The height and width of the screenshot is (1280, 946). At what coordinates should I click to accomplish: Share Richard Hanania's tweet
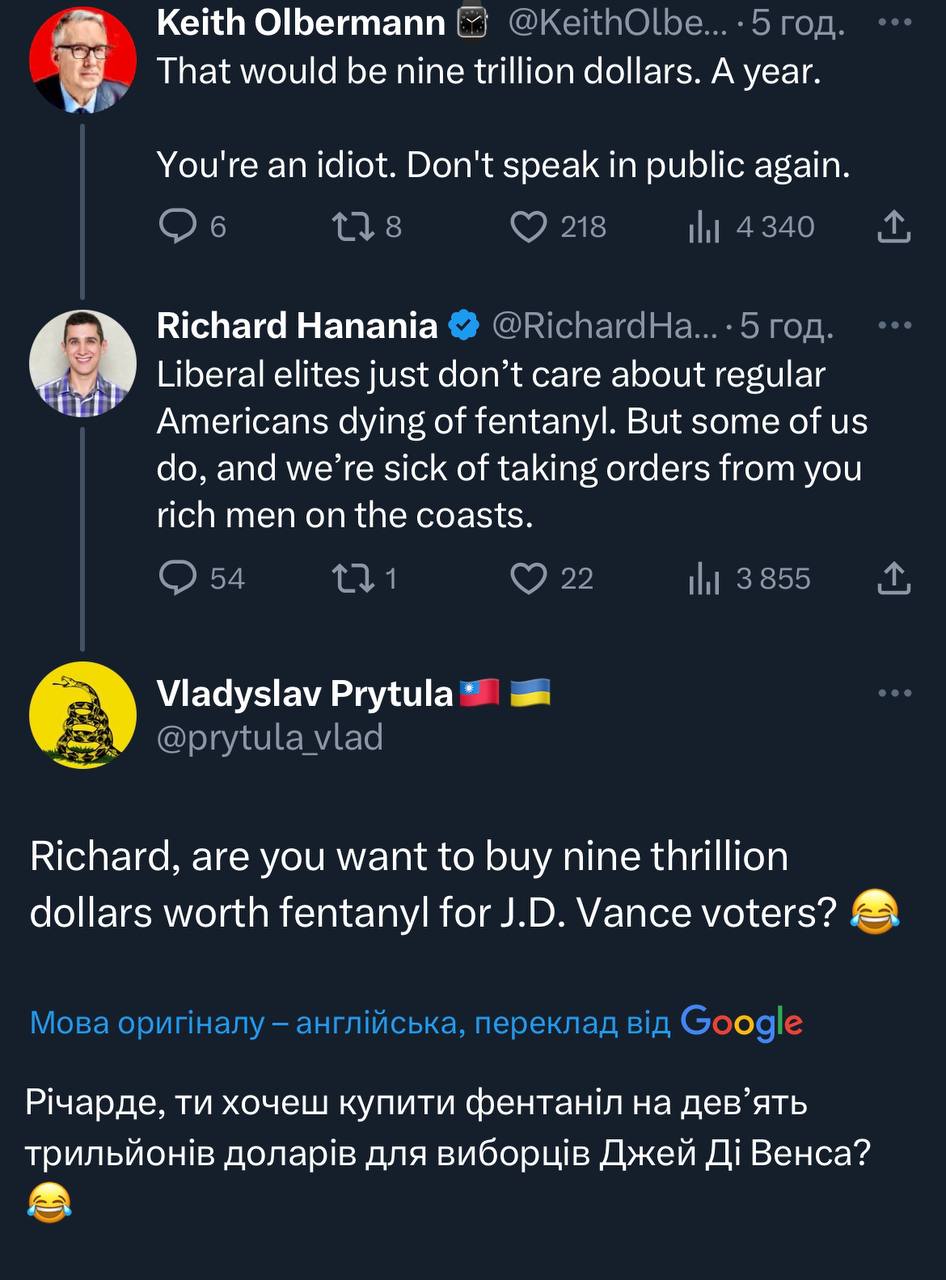893,579
